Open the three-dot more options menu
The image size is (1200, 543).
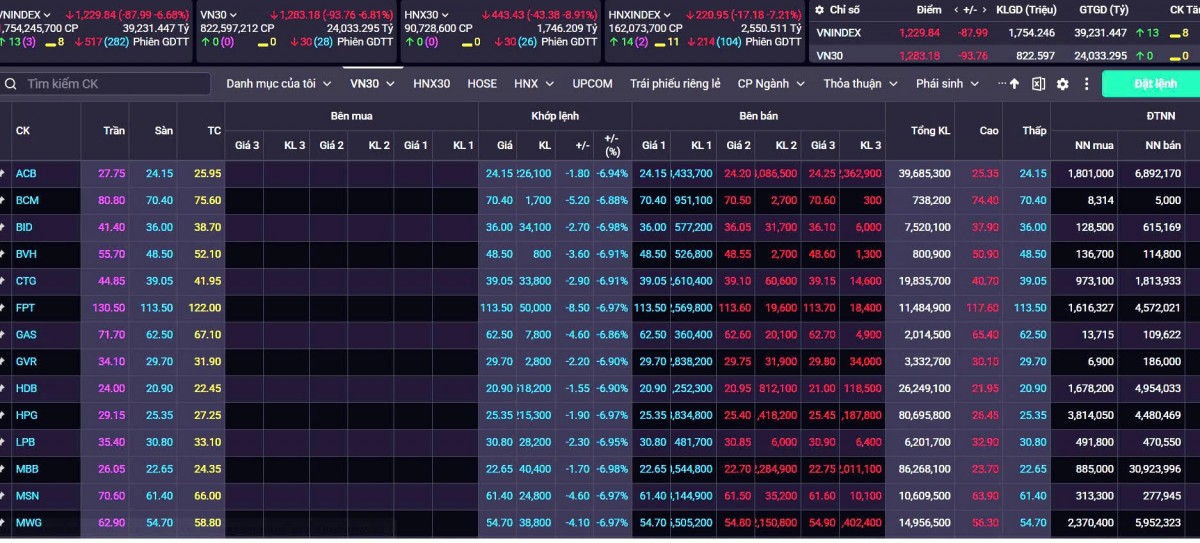point(1086,84)
